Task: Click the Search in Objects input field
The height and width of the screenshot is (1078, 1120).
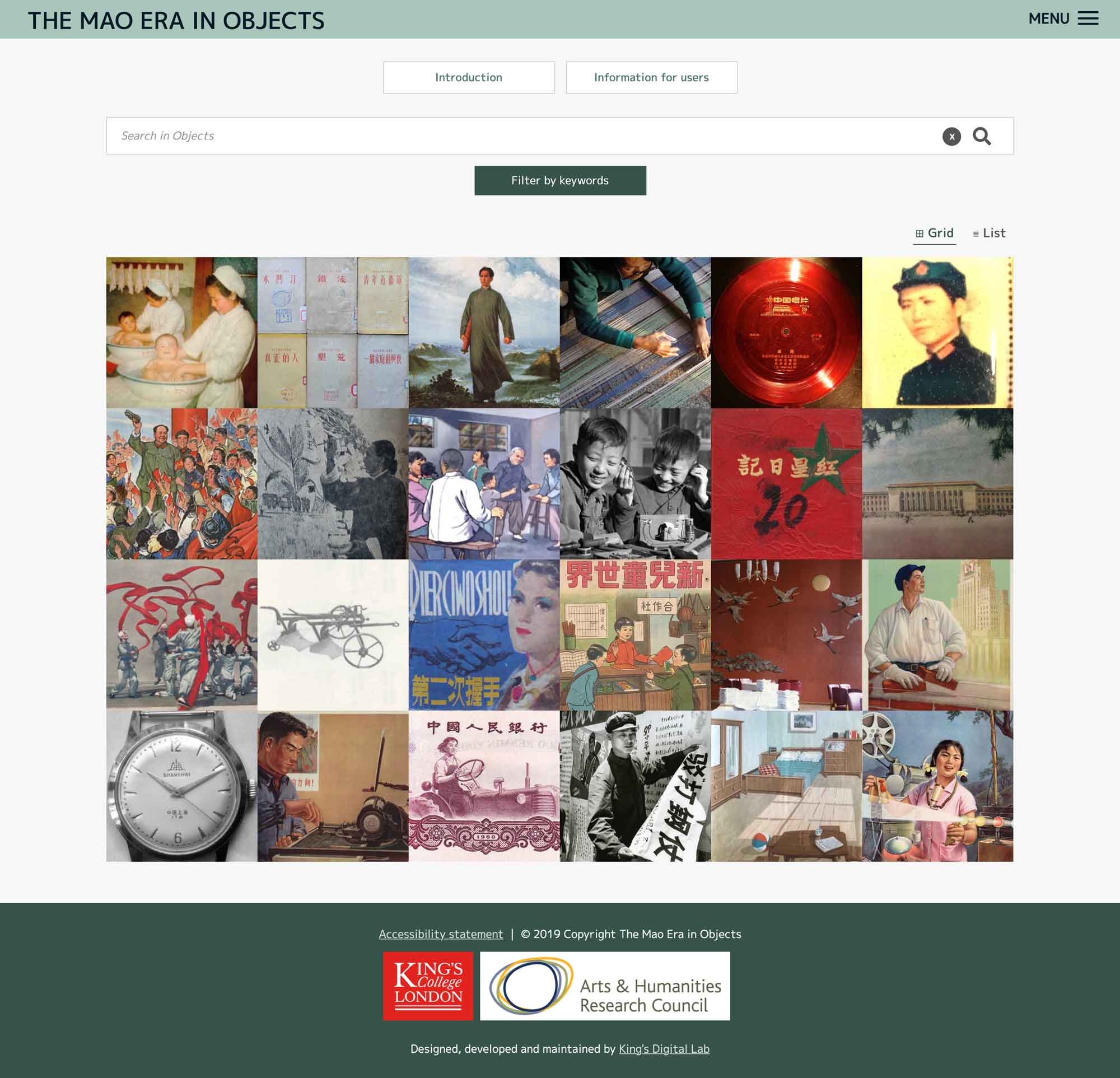Action: pyautogui.click(x=560, y=135)
